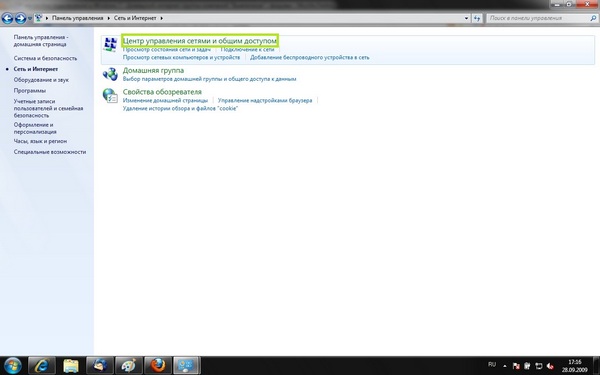Image resolution: width=600 pixels, height=375 pixels.
Task: Select 'Сеть и Интернет' in the sidebar
Action: (x=36, y=69)
